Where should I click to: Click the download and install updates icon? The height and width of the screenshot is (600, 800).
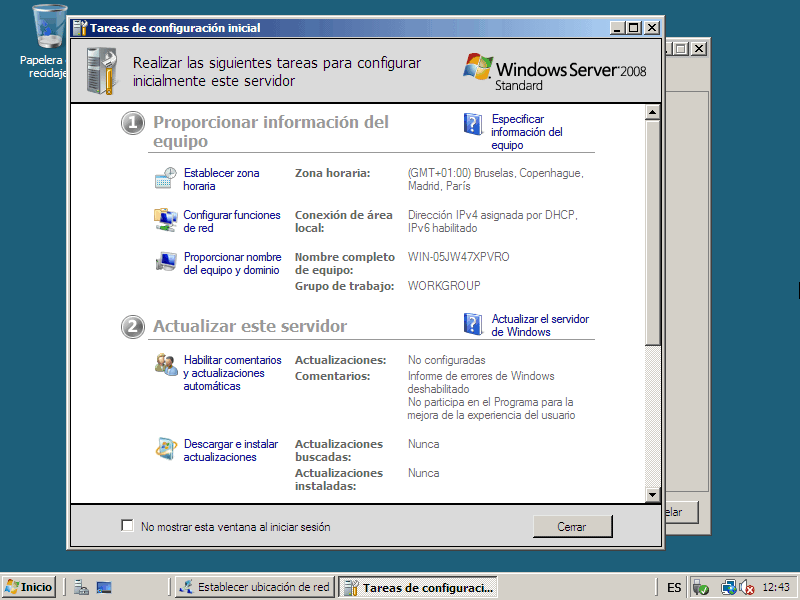(166, 449)
